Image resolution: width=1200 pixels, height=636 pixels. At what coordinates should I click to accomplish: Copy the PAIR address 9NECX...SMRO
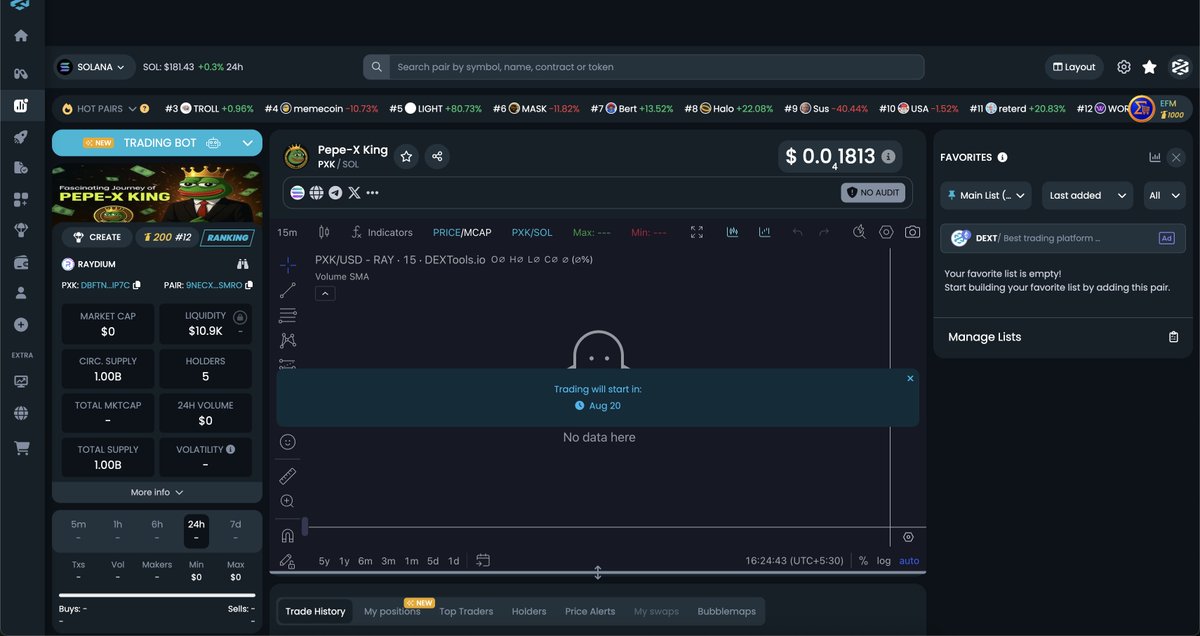click(x=249, y=285)
